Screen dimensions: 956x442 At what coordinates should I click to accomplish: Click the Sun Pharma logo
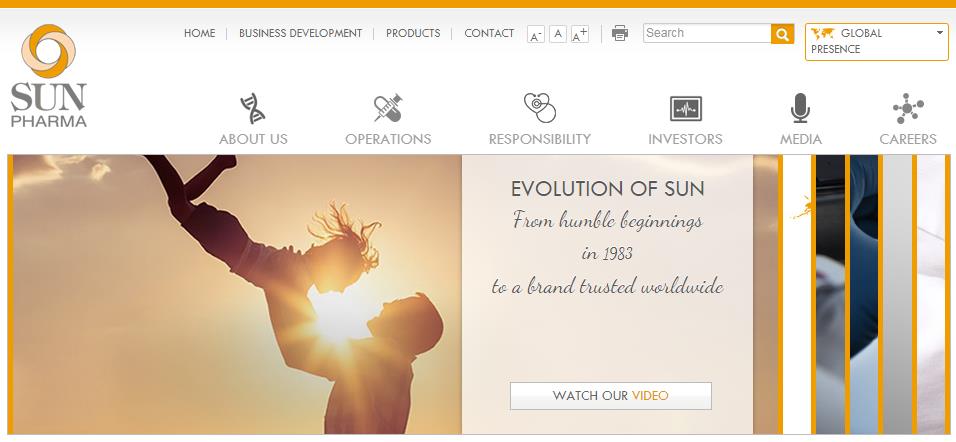pyautogui.click(x=48, y=75)
